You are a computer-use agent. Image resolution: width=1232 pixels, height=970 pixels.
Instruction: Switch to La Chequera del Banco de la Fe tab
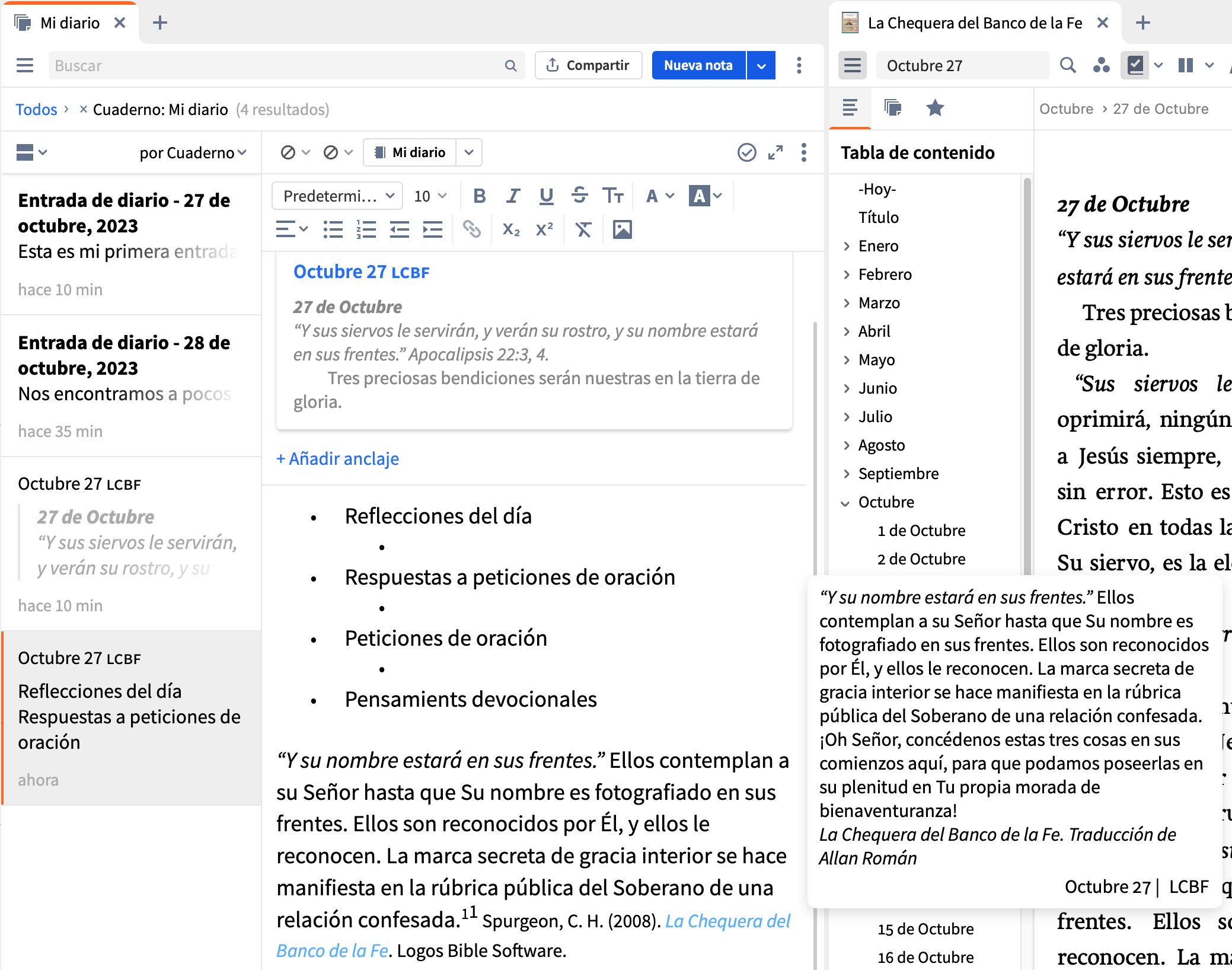pyautogui.click(x=975, y=23)
